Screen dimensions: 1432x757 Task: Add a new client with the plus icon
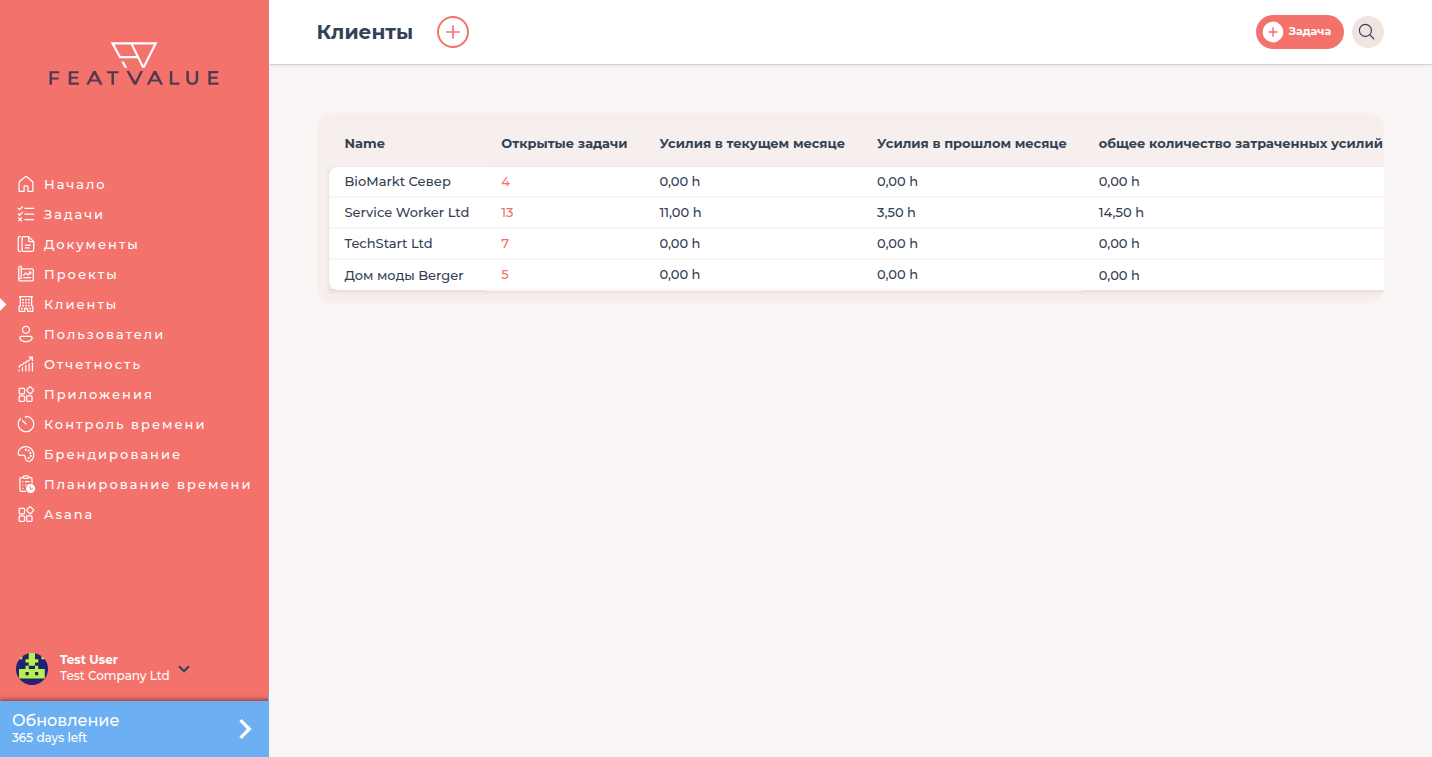(453, 32)
